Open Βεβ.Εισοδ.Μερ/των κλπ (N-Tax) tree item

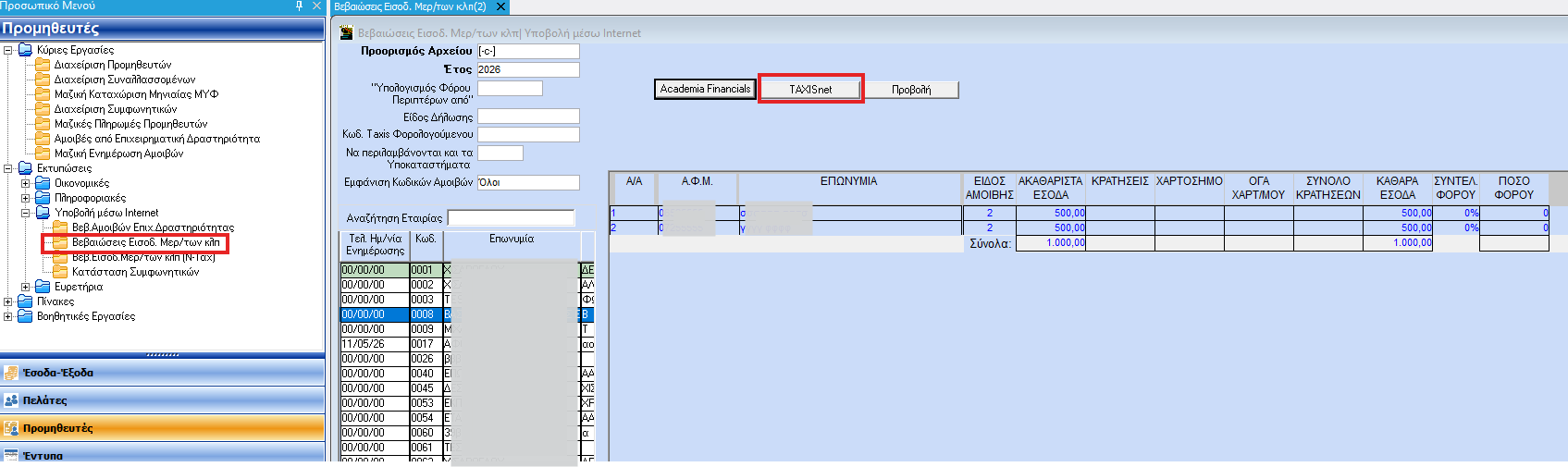(143, 257)
